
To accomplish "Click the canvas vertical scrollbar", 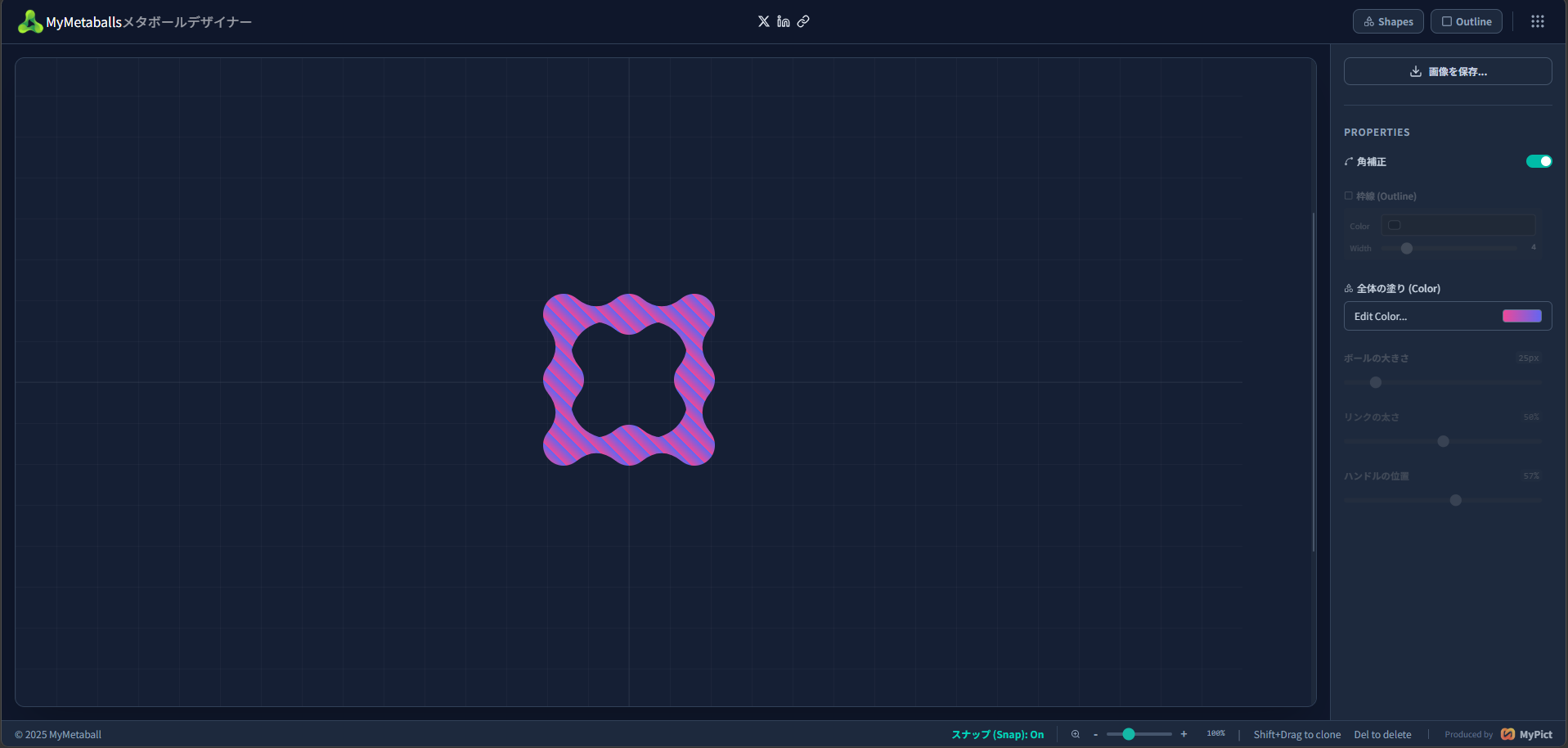I will 1314,381.
